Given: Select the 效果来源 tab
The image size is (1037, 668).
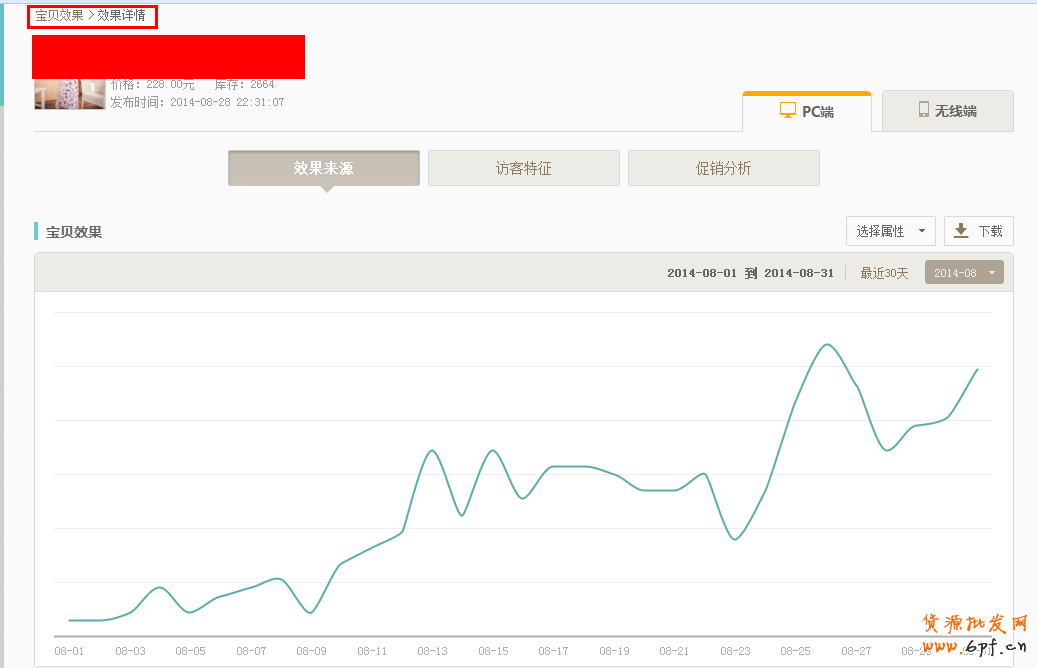Looking at the screenshot, I should (323, 168).
